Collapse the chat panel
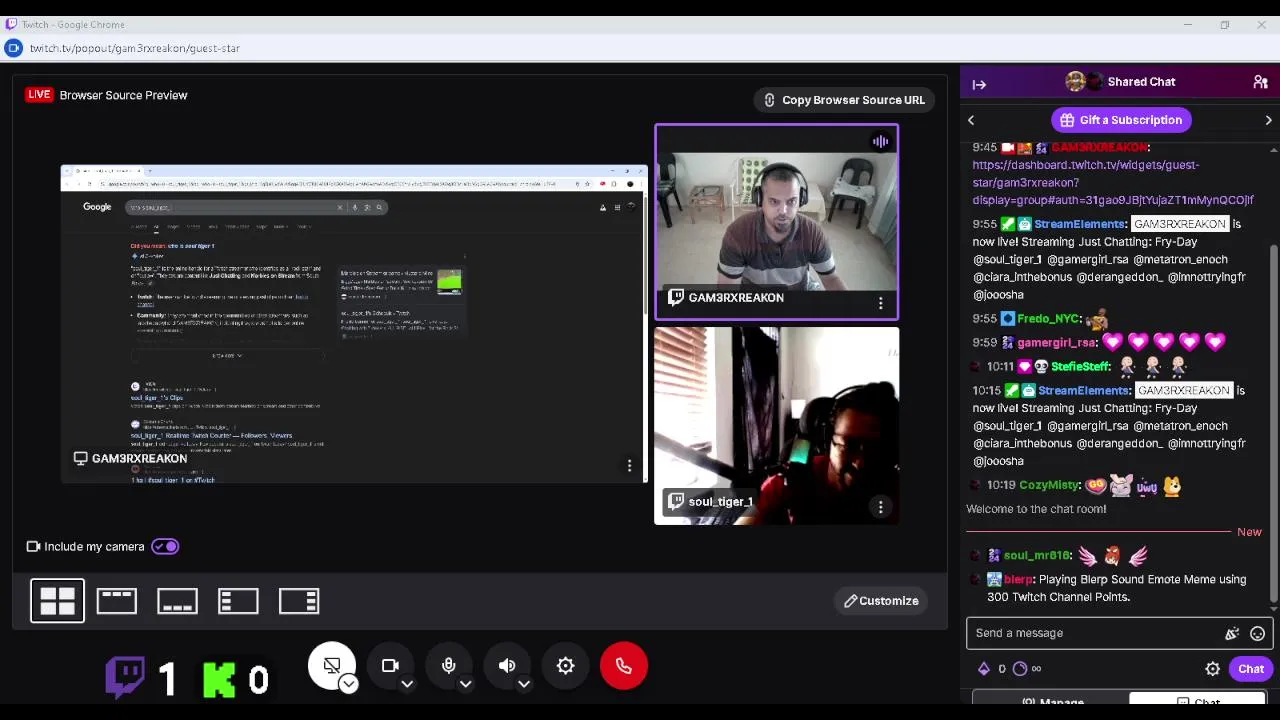Image resolution: width=1280 pixels, height=720 pixels. 979,85
